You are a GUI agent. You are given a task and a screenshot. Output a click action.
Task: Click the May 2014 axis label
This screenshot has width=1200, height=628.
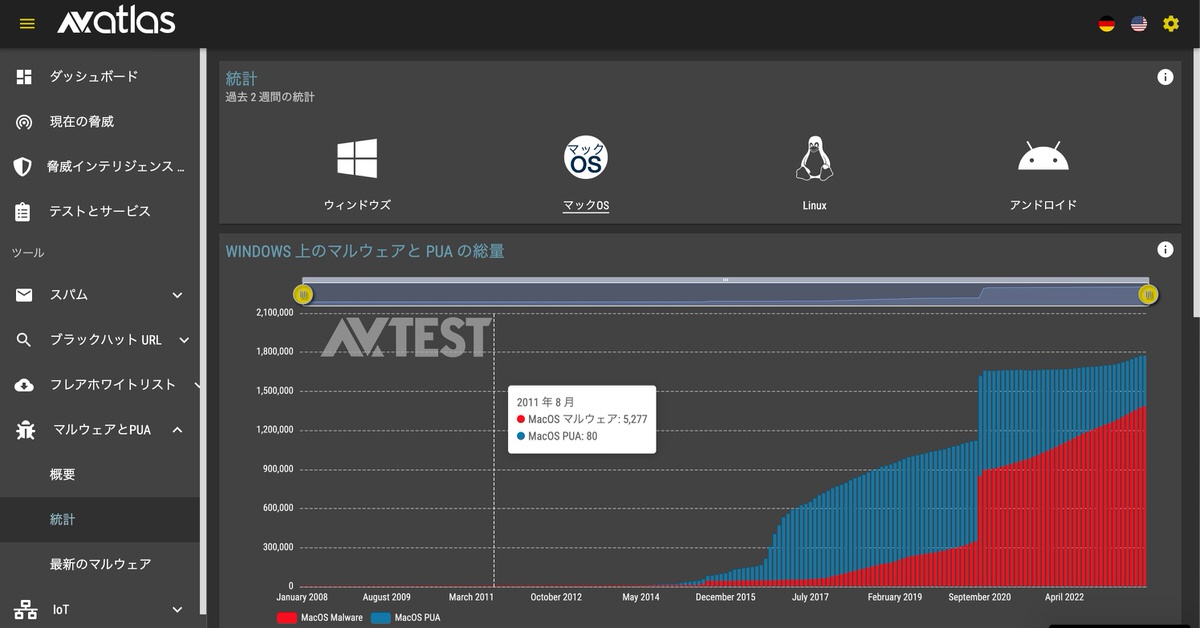coord(641,598)
